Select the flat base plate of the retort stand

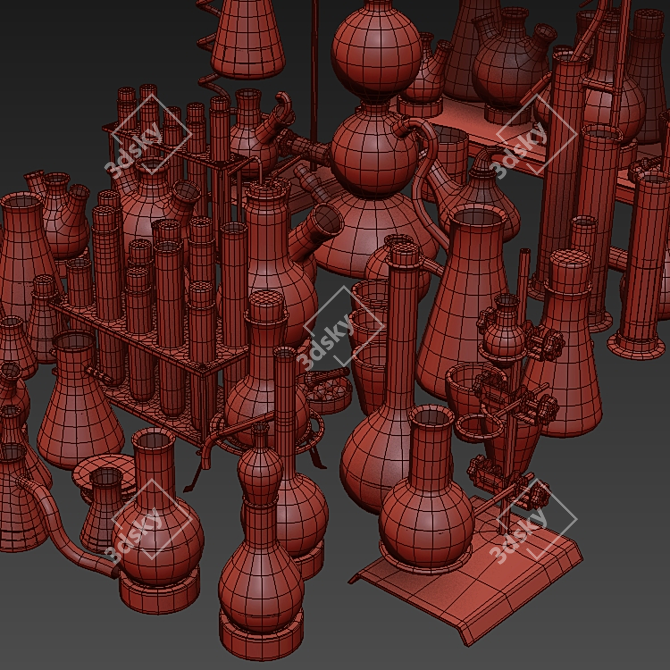coord(470,590)
